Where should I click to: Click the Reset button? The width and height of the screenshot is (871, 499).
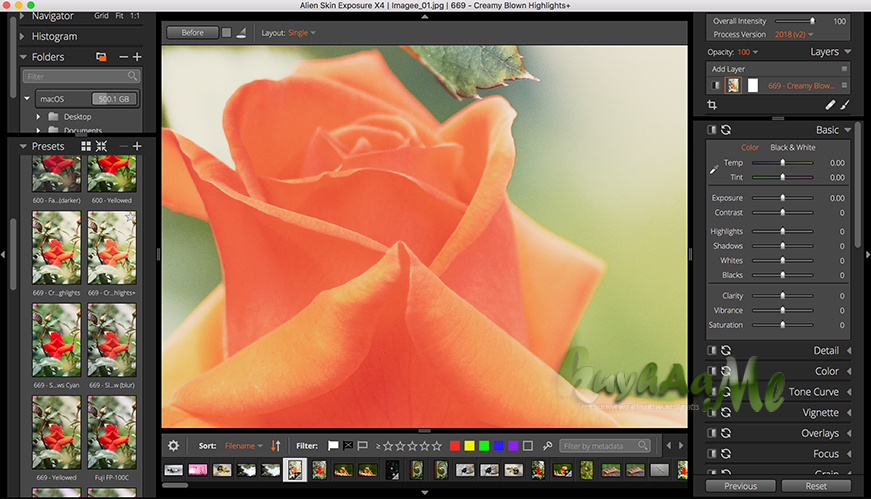click(x=816, y=486)
